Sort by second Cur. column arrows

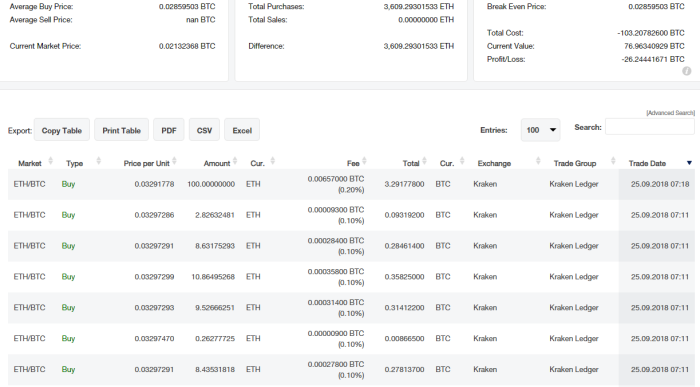[462, 161]
